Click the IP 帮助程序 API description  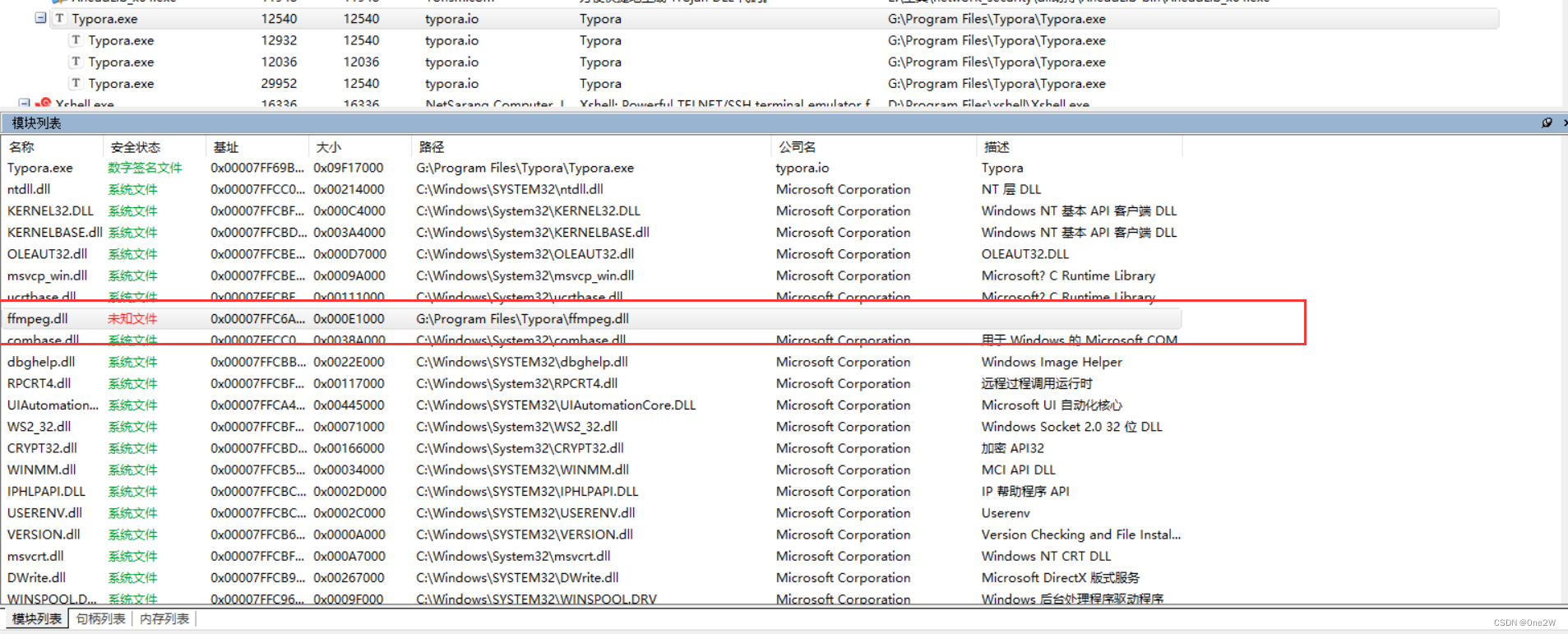coord(1025,491)
